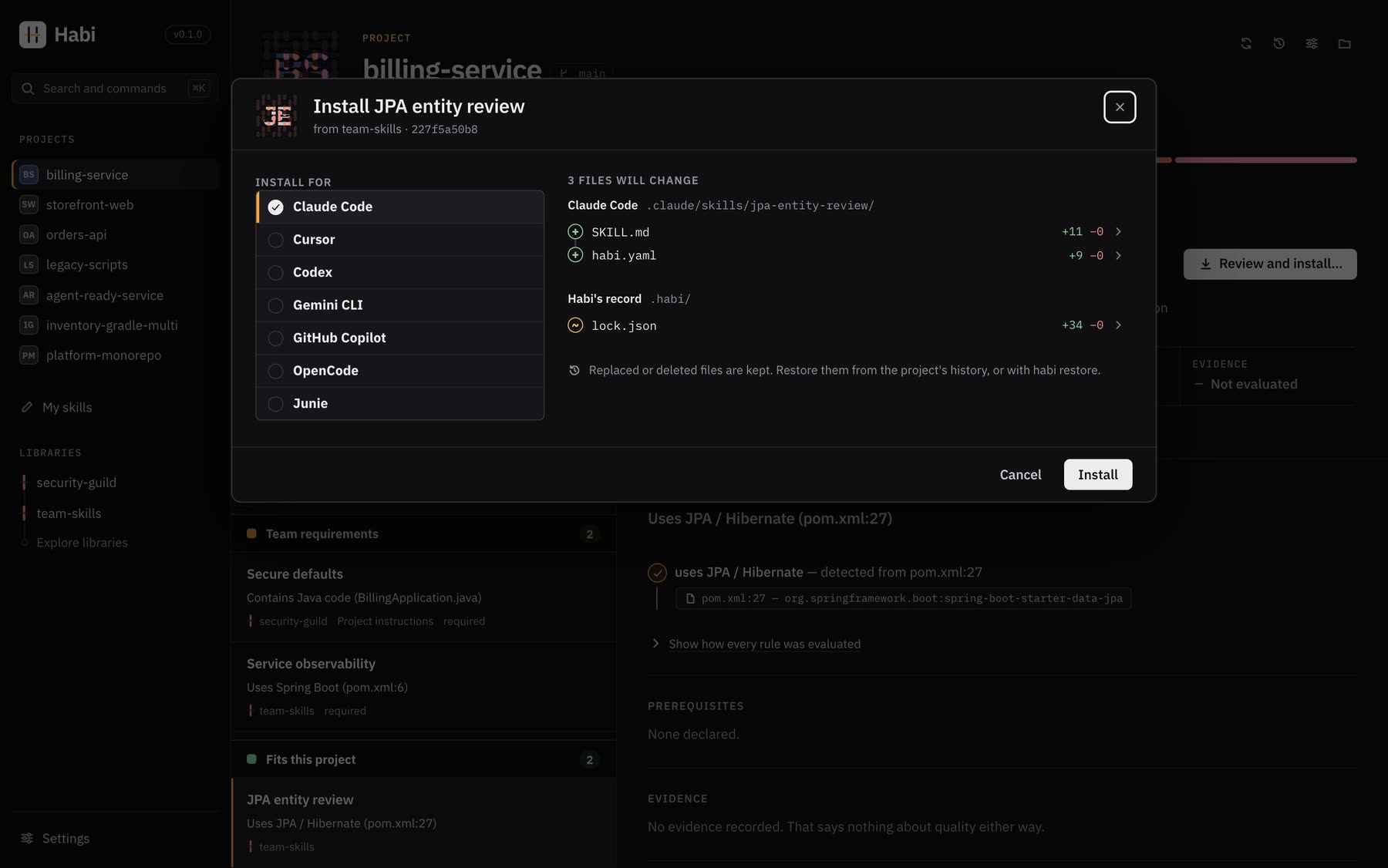Open the folder icon in project toolbar
1388x868 pixels.
click(1345, 44)
